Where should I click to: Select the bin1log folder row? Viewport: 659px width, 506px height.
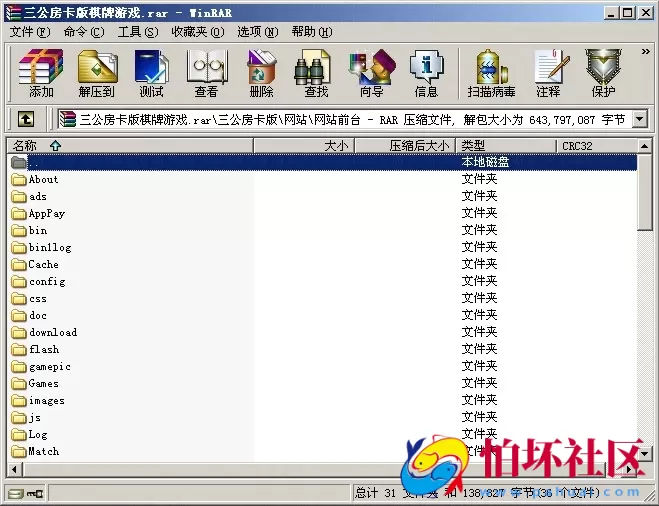tap(322, 248)
